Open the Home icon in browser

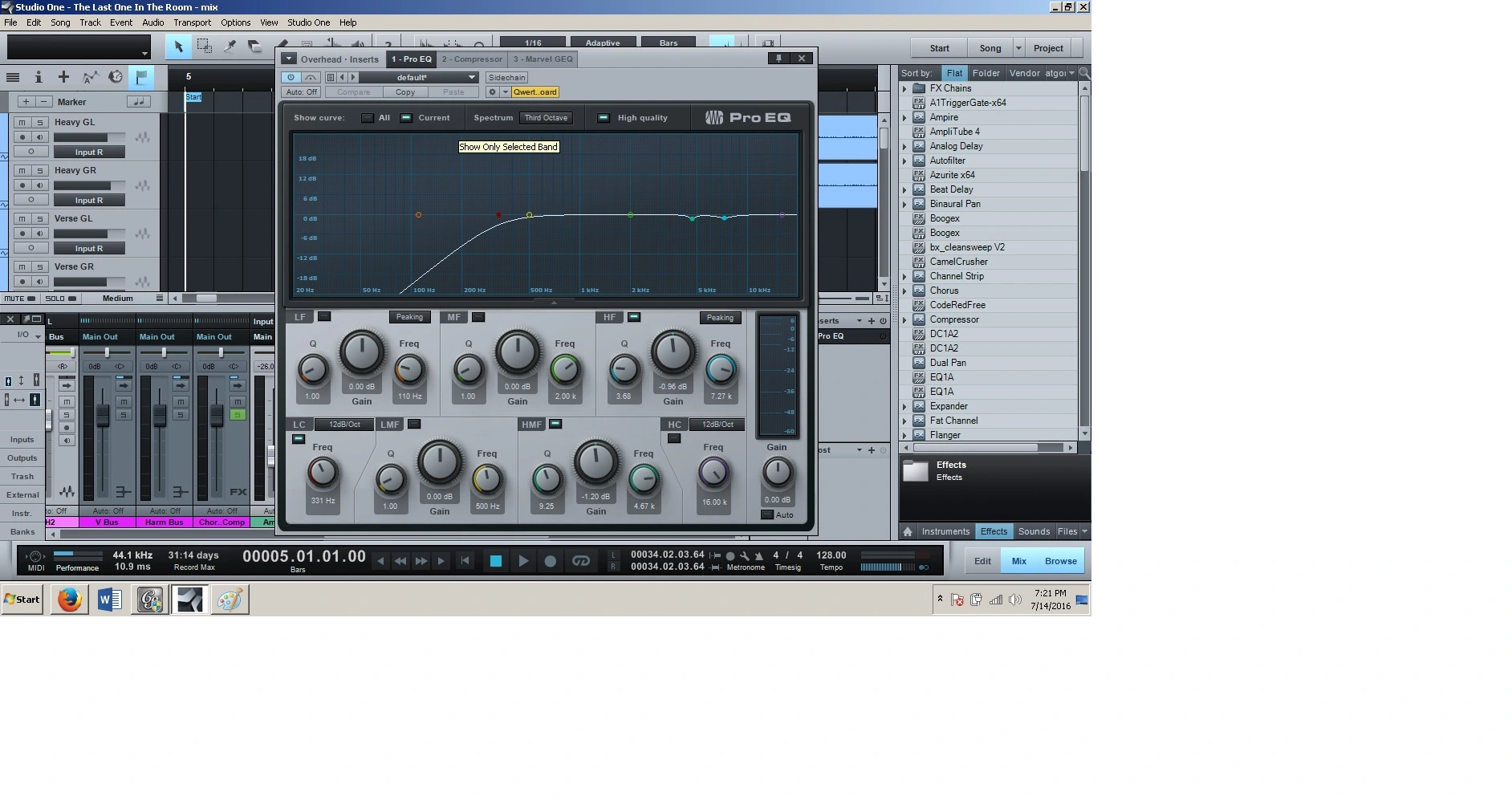pyautogui.click(x=908, y=531)
